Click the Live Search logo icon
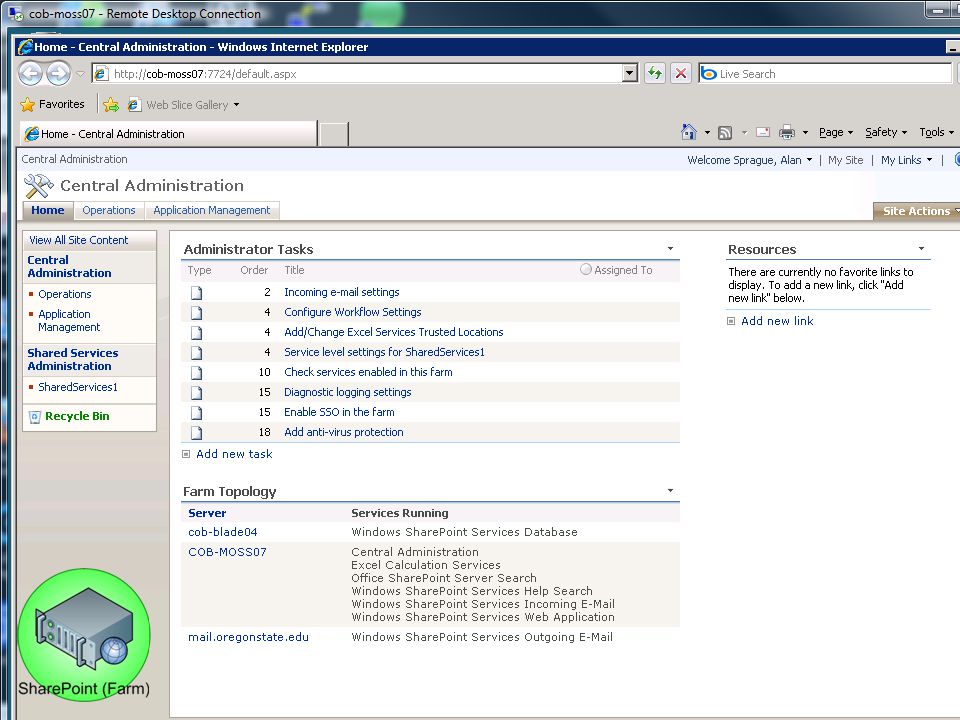Screen dimensions: 960x720 (709, 73)
